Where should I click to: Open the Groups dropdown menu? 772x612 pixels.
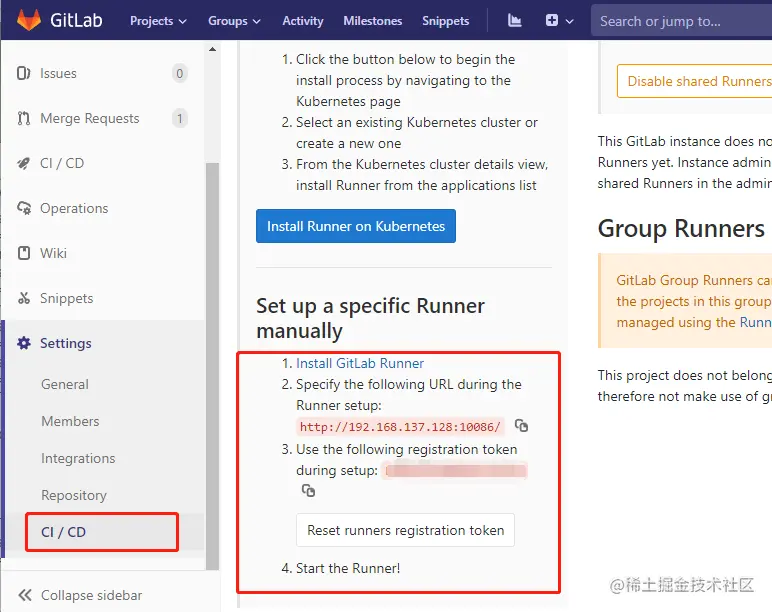(x=234, y=21)
